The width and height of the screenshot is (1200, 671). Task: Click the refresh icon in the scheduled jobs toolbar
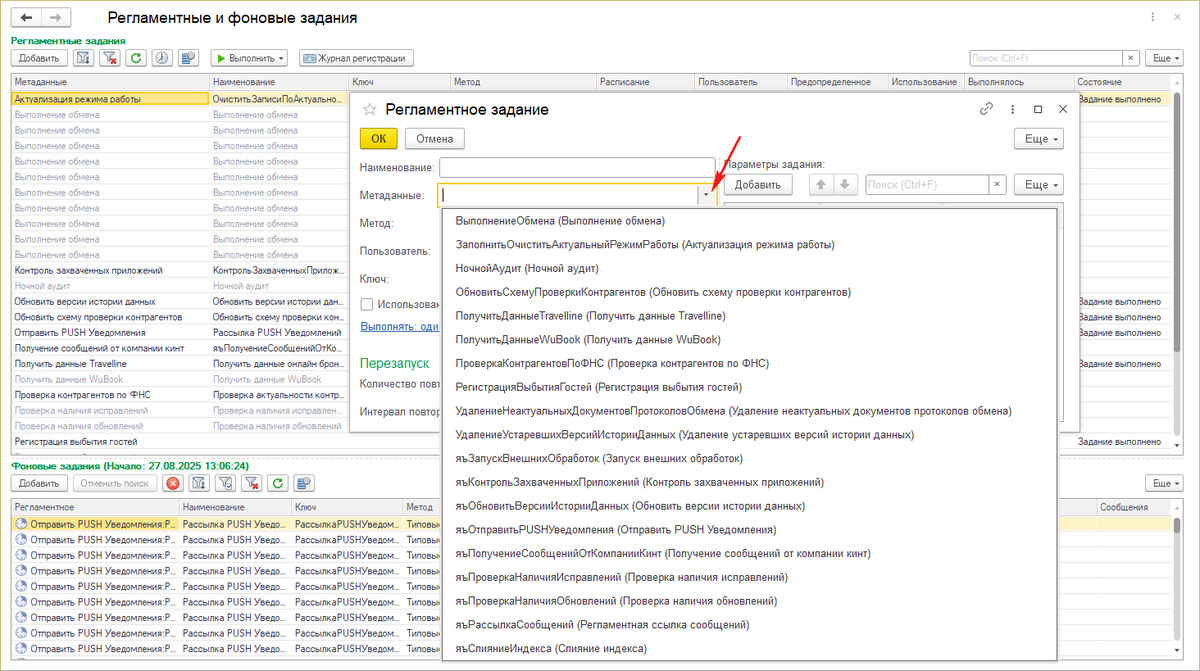(x=135, y=58)
